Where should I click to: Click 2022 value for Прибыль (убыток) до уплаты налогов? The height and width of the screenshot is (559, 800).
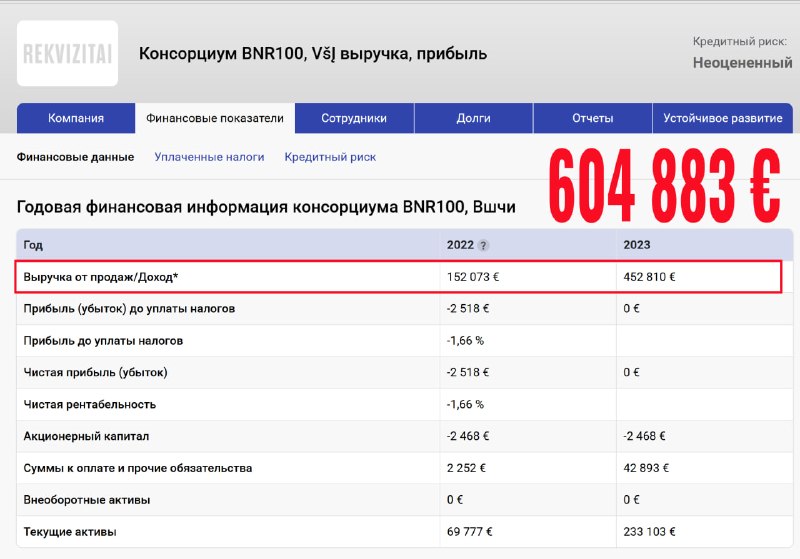click(468, 309)
